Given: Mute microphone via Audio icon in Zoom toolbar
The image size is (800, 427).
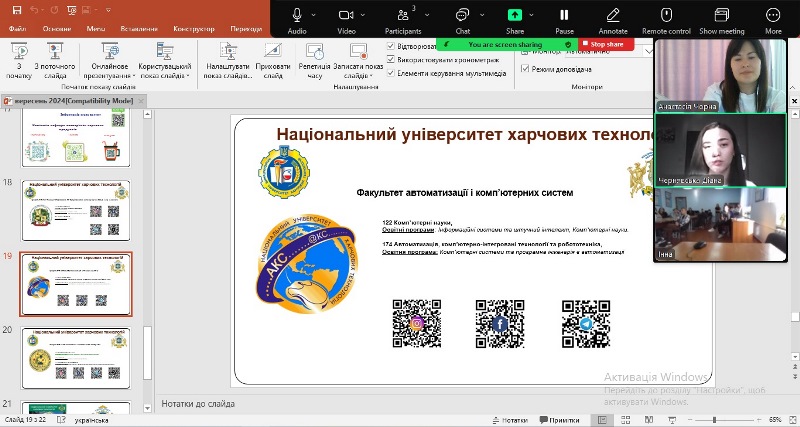Looking at the screenshot, I should (297, 16).
